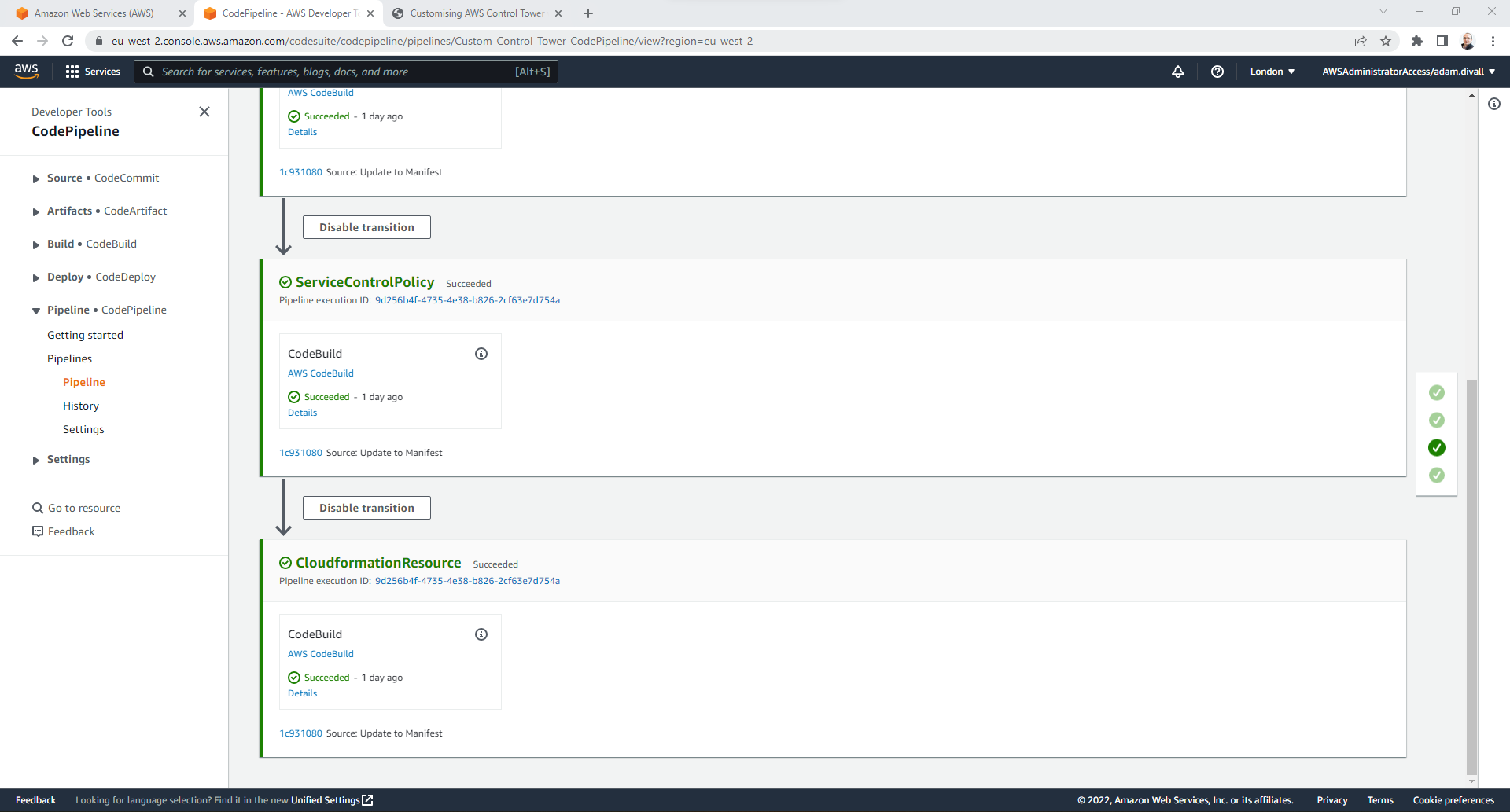The image size is (1510, 812).
Task: Click Feedback in the bottom bar
Action: click(x=36, y=800)
